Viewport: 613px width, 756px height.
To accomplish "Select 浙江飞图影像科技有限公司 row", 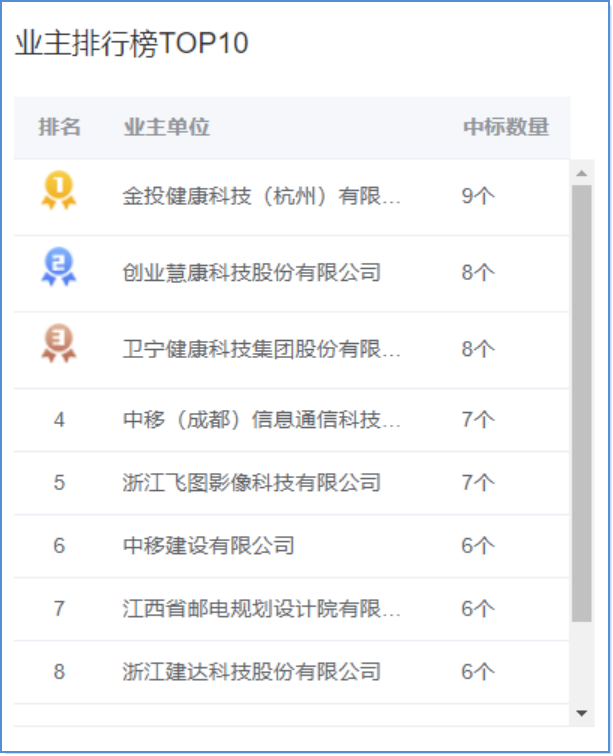I will point(292,483).
